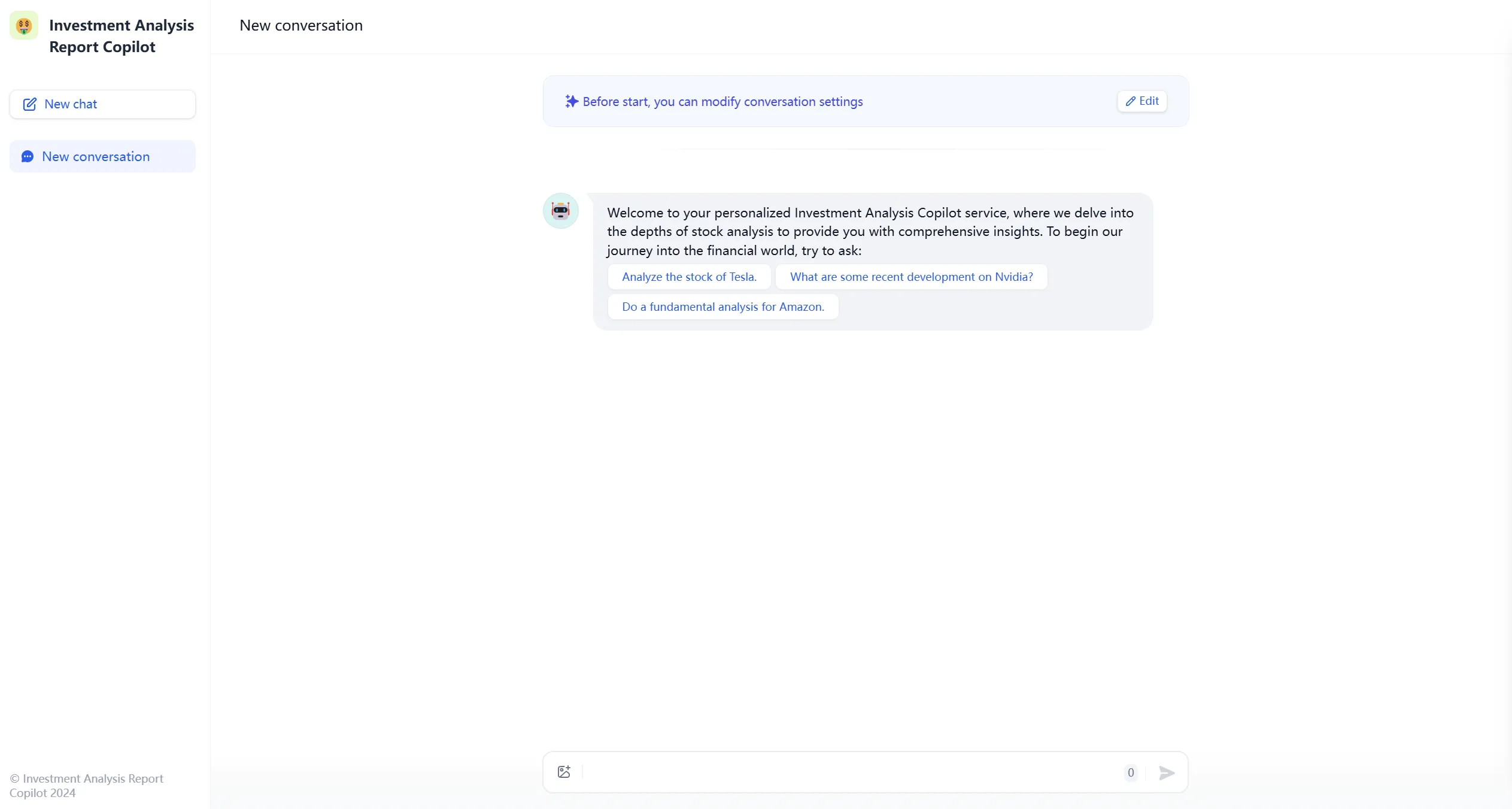Click the New chat pencil icon
The width and height of the screenshot is (1512, 809).
[29, 104]
